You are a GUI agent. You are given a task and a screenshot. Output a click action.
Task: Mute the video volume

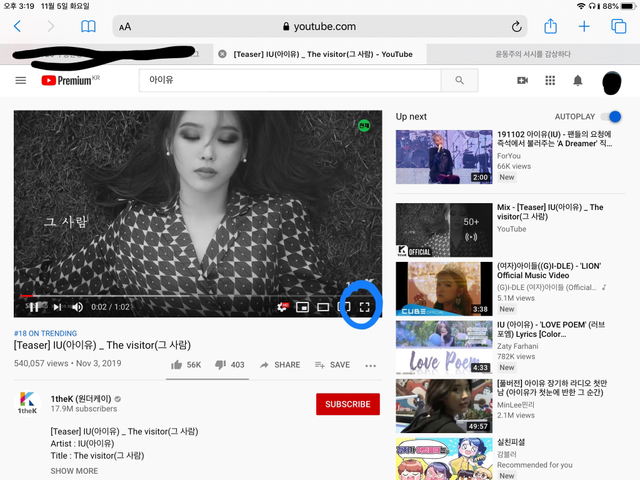tap(77, 307)
